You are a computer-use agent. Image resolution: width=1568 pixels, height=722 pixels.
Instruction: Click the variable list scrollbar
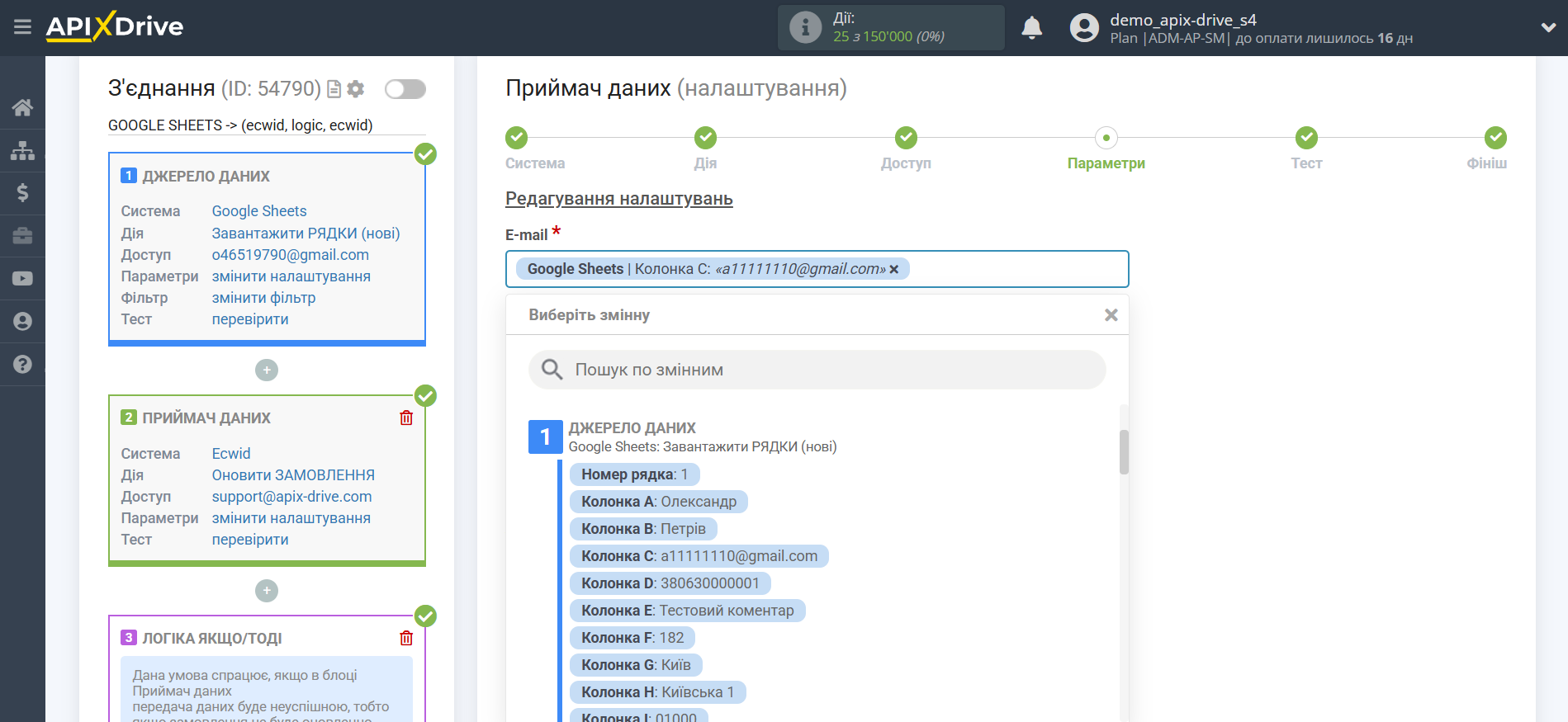point(1124,452)
